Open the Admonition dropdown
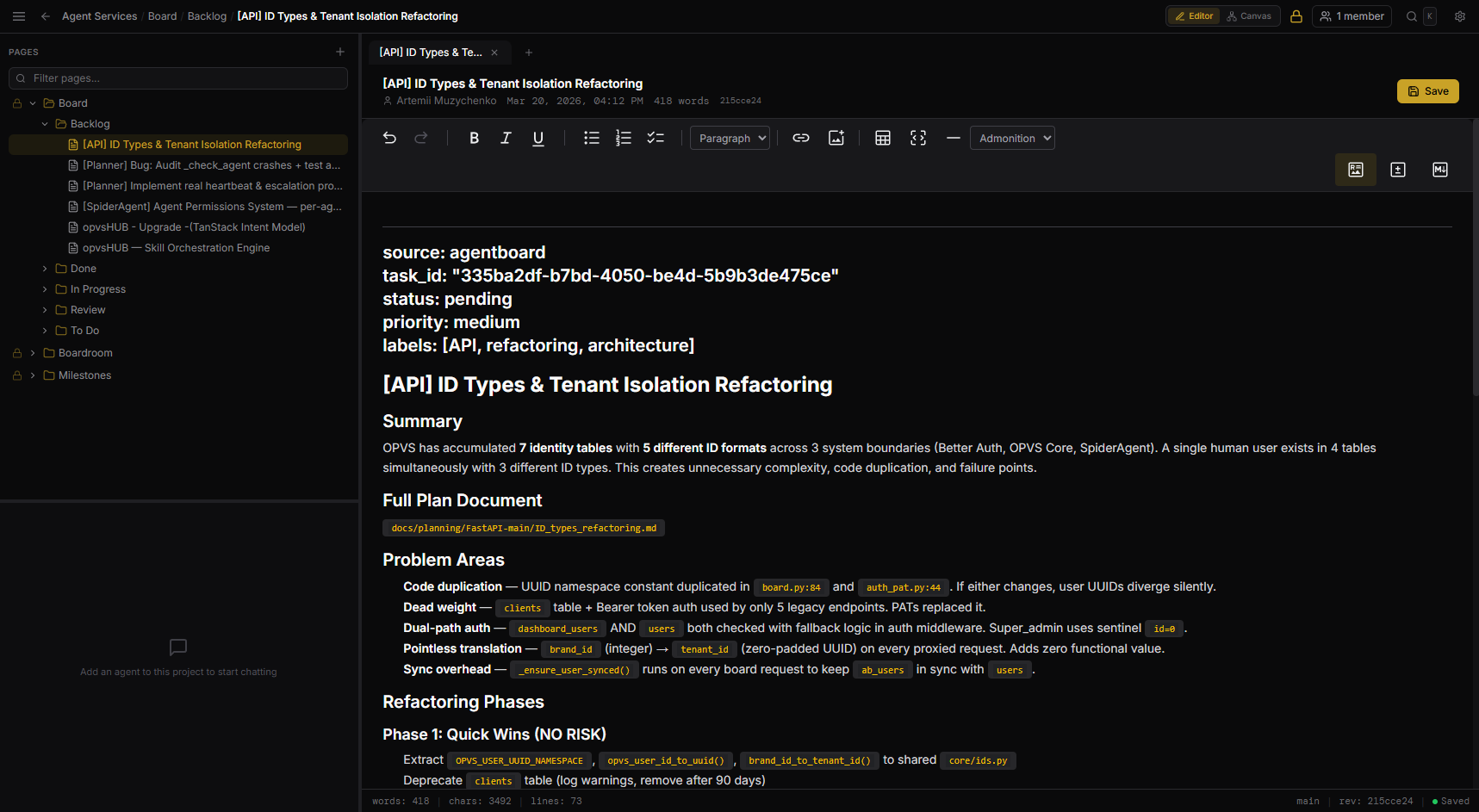The height and width of the screenshot is (812, 1479). pyautogui.click(x=1012, y=138)
